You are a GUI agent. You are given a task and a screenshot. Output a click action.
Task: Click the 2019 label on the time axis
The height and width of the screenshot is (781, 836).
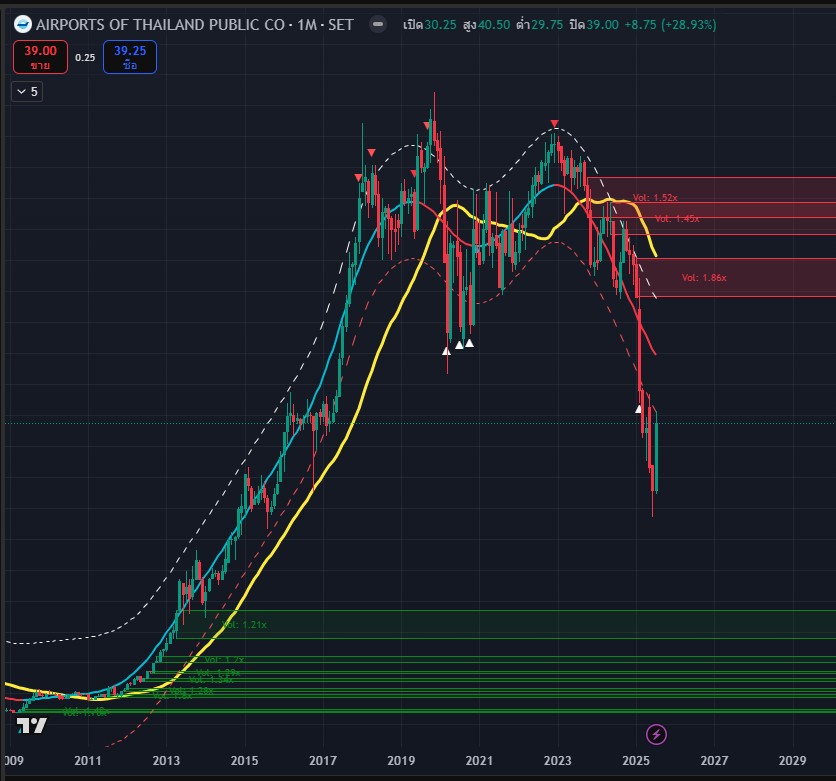click(401, 761)
